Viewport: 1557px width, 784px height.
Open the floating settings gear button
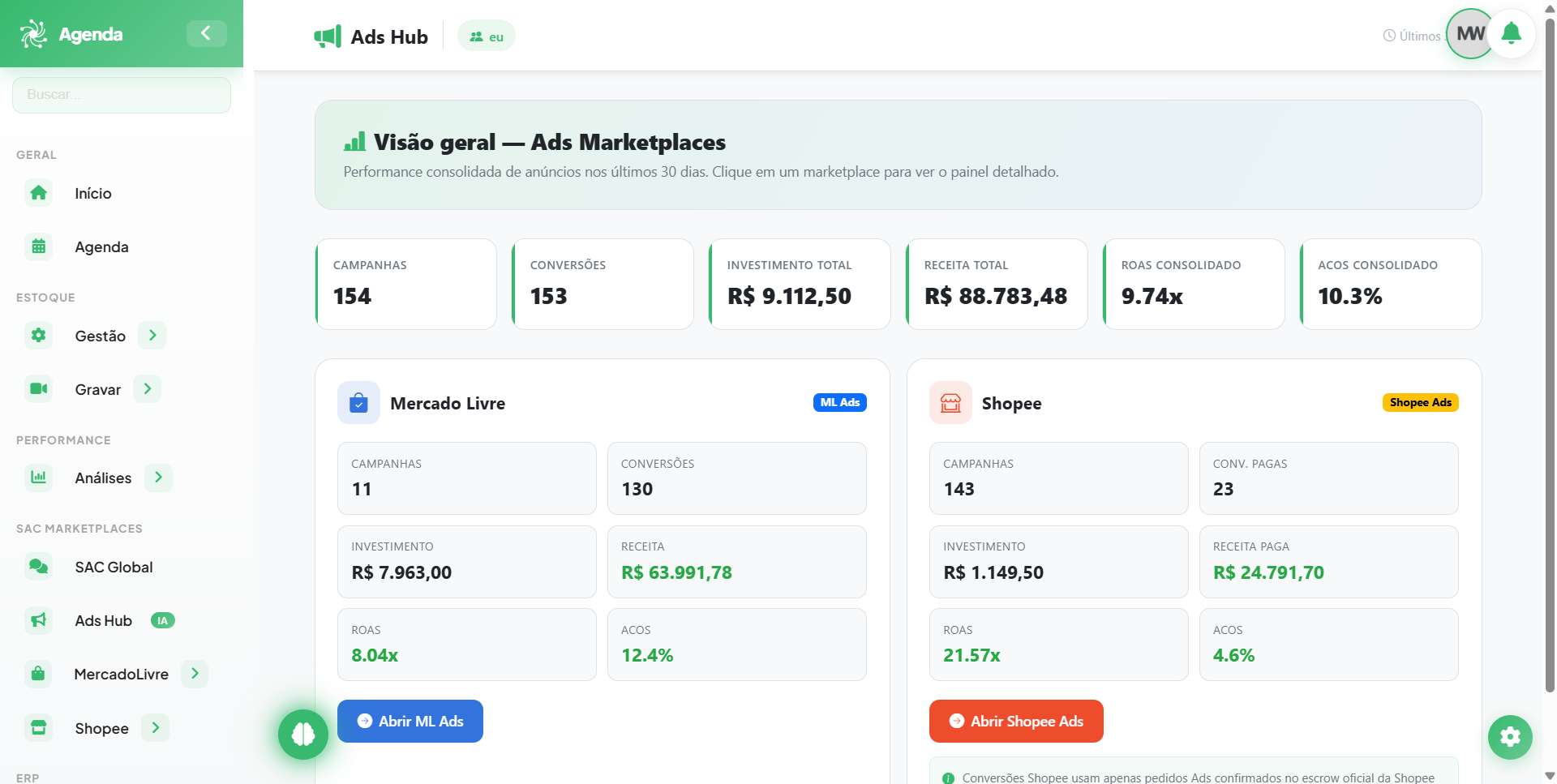[x=1510, y=737]
